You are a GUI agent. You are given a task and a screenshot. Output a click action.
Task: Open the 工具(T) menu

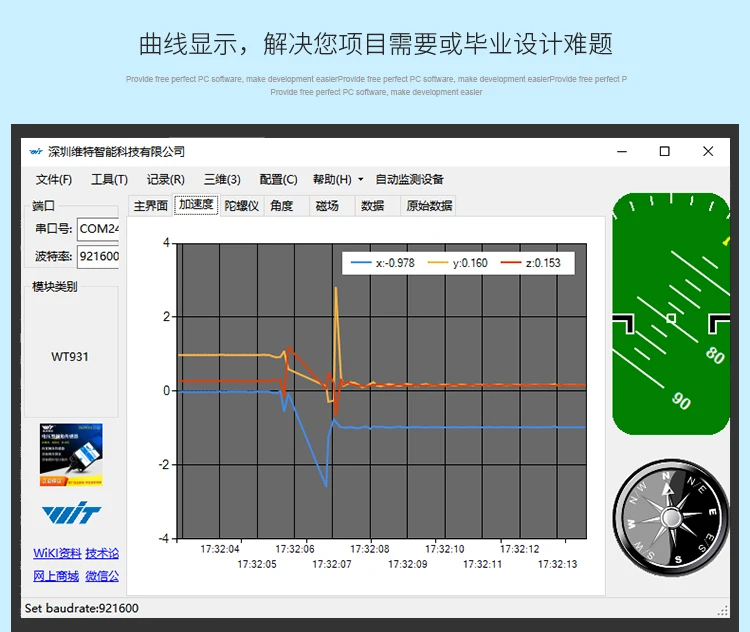tap(110, 179)
